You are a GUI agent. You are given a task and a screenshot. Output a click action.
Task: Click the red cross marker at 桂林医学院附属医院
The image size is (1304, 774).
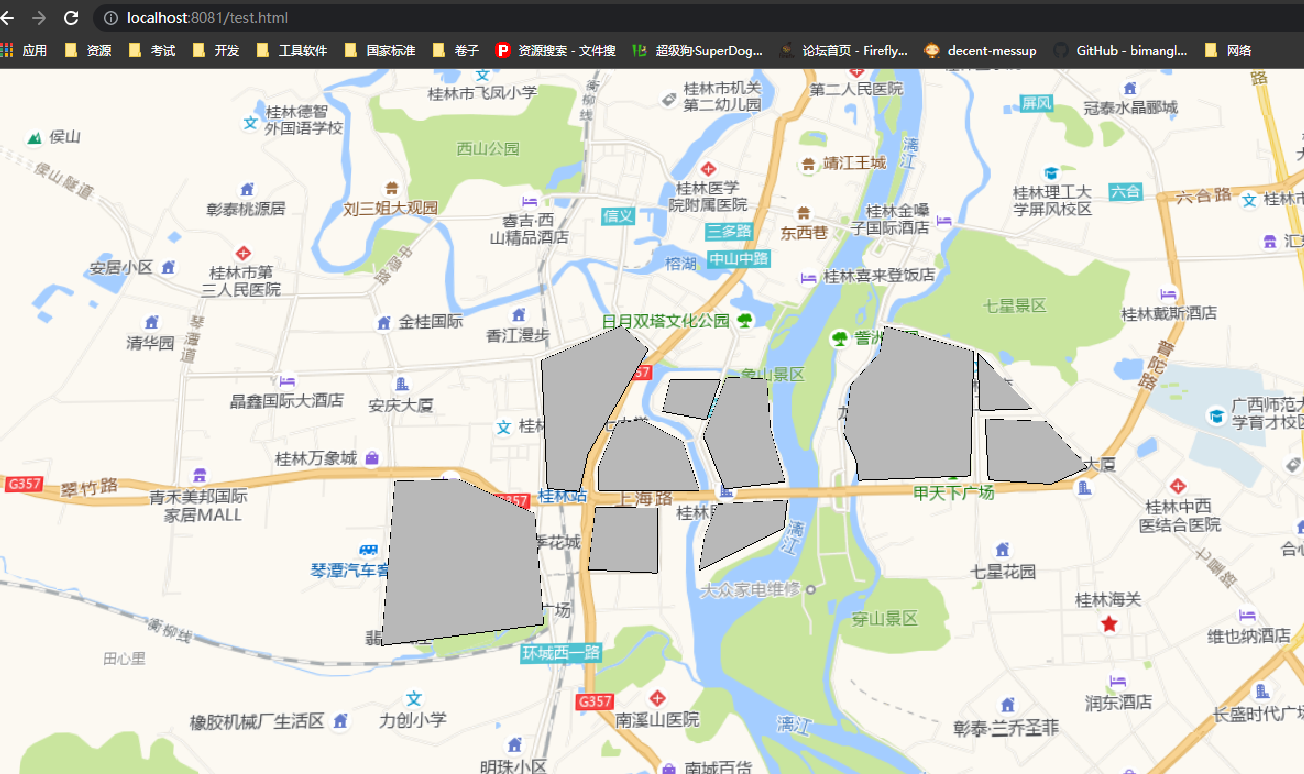[x=709, y=170]
